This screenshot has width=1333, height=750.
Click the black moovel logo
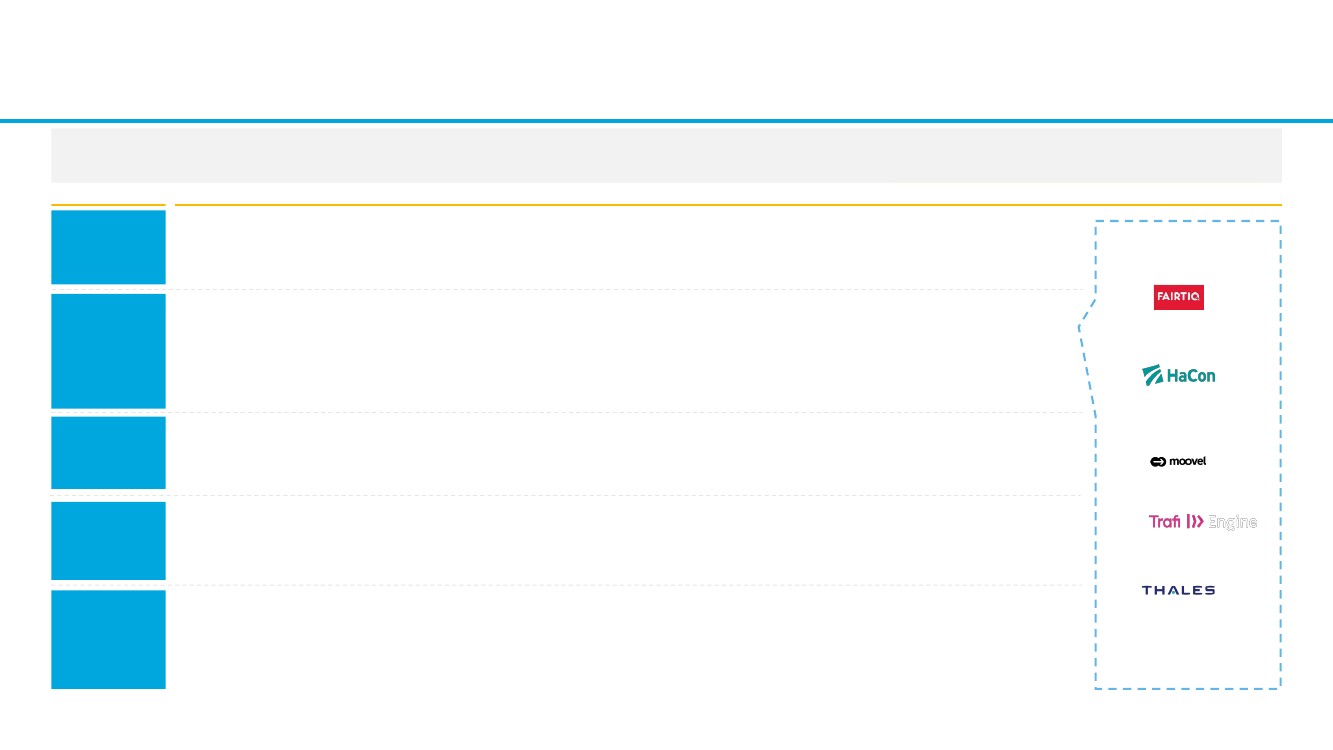tap(1178, 461)
